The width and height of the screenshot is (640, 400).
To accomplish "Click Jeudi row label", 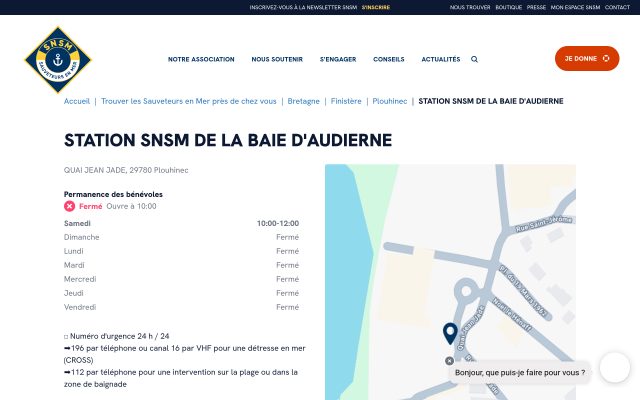I will click(x=73, y=293).
